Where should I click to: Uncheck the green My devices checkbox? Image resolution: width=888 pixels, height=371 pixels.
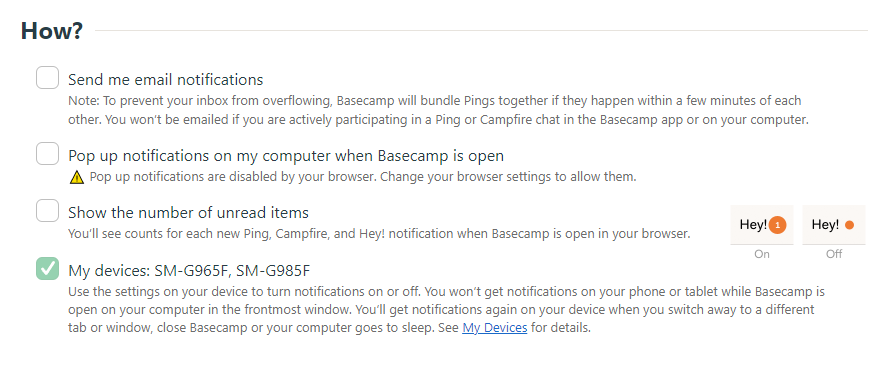coord(48,268)
